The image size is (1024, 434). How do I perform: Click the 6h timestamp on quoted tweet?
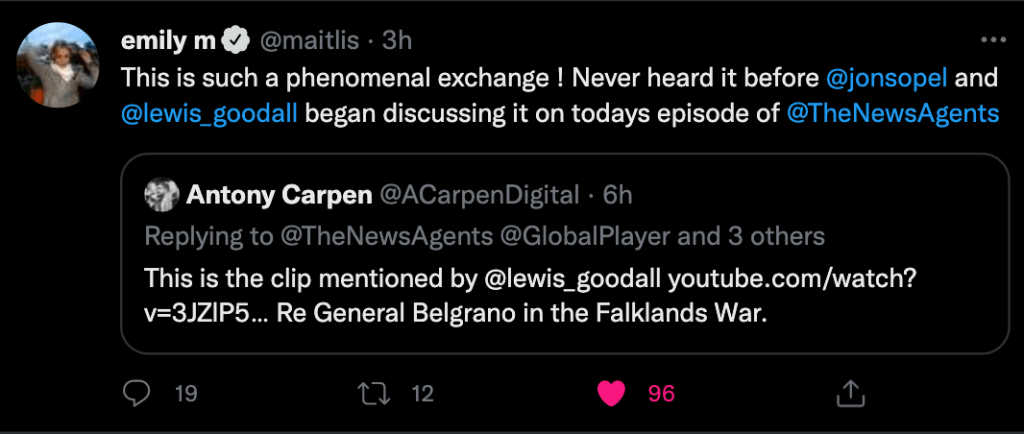(618, 194)
